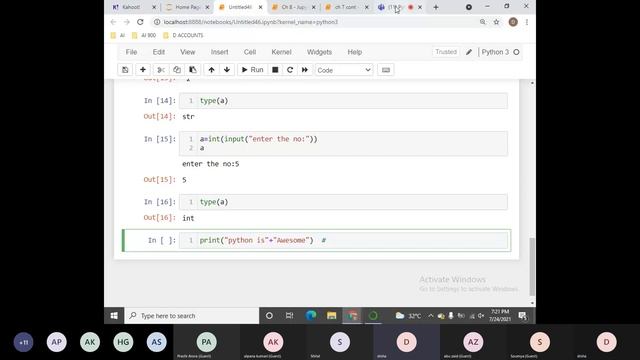
Task: Click the Trusted notebook indicator
Action: coord(446,52)
